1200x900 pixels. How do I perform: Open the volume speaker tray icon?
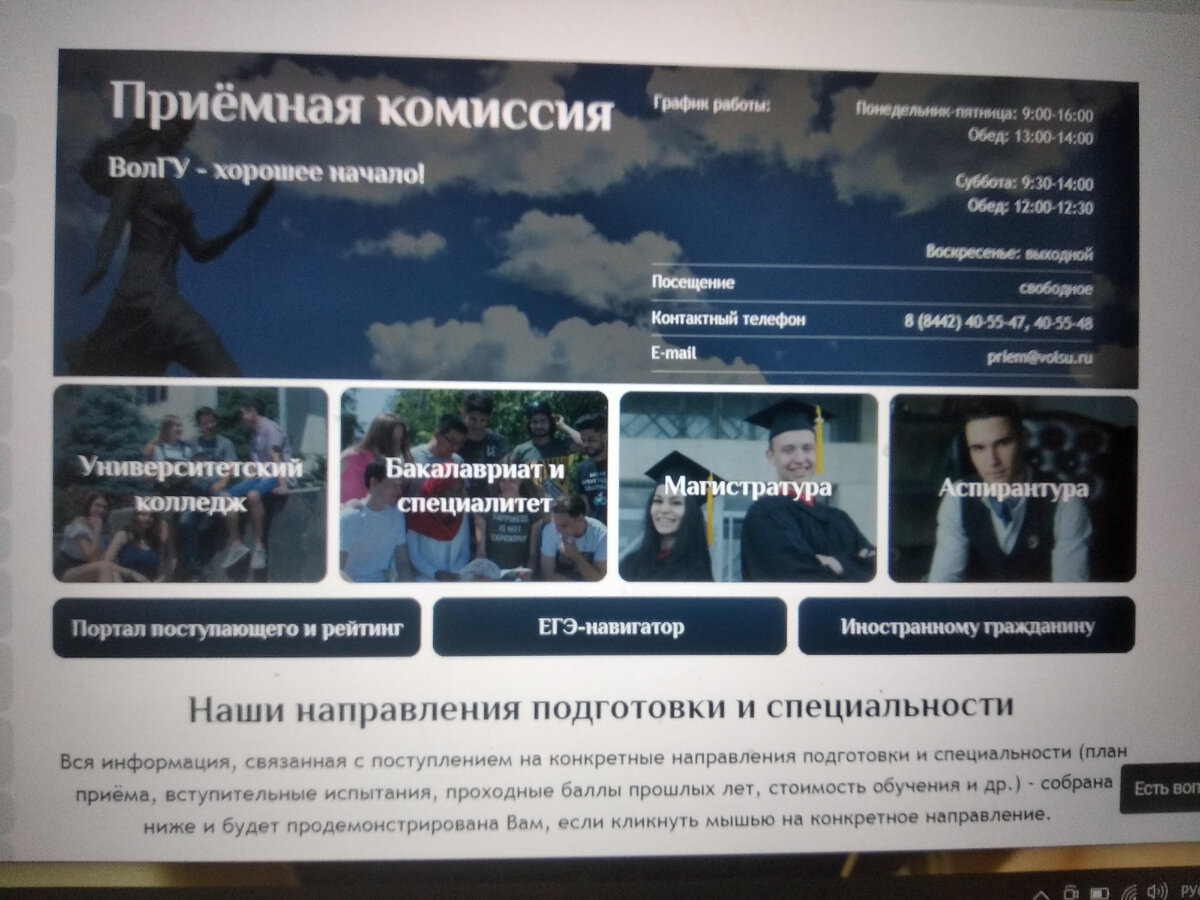point(1158,889)
